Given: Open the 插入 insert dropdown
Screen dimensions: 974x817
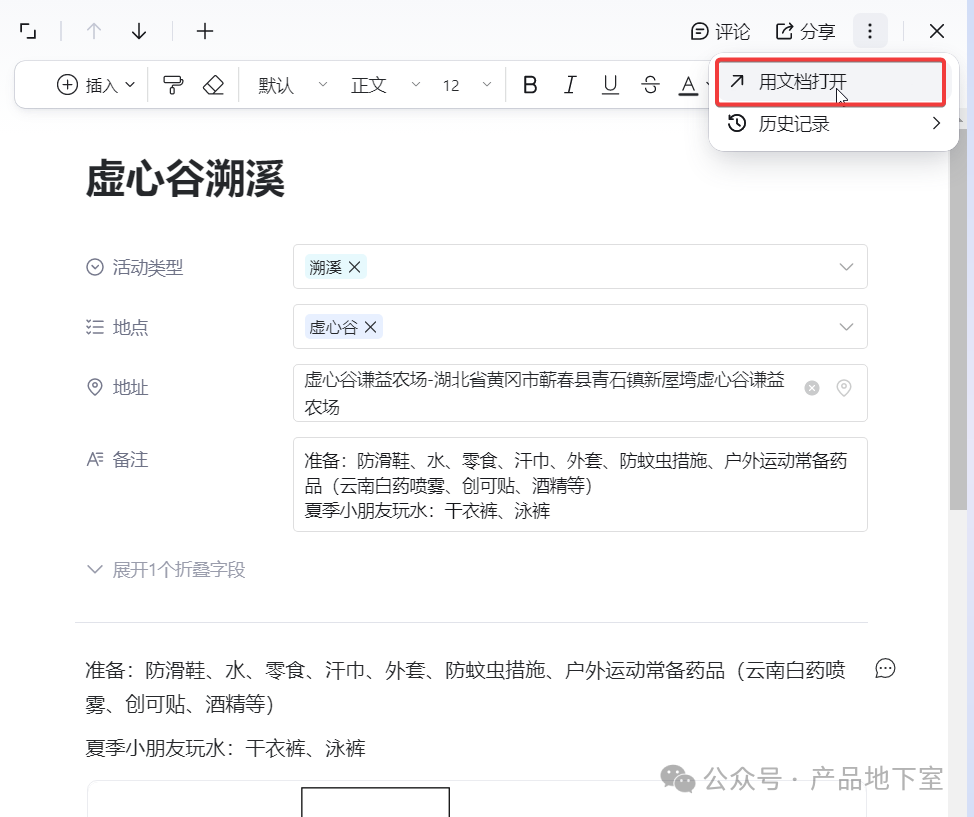Looking at the screenshot, I should coord(96,85).
